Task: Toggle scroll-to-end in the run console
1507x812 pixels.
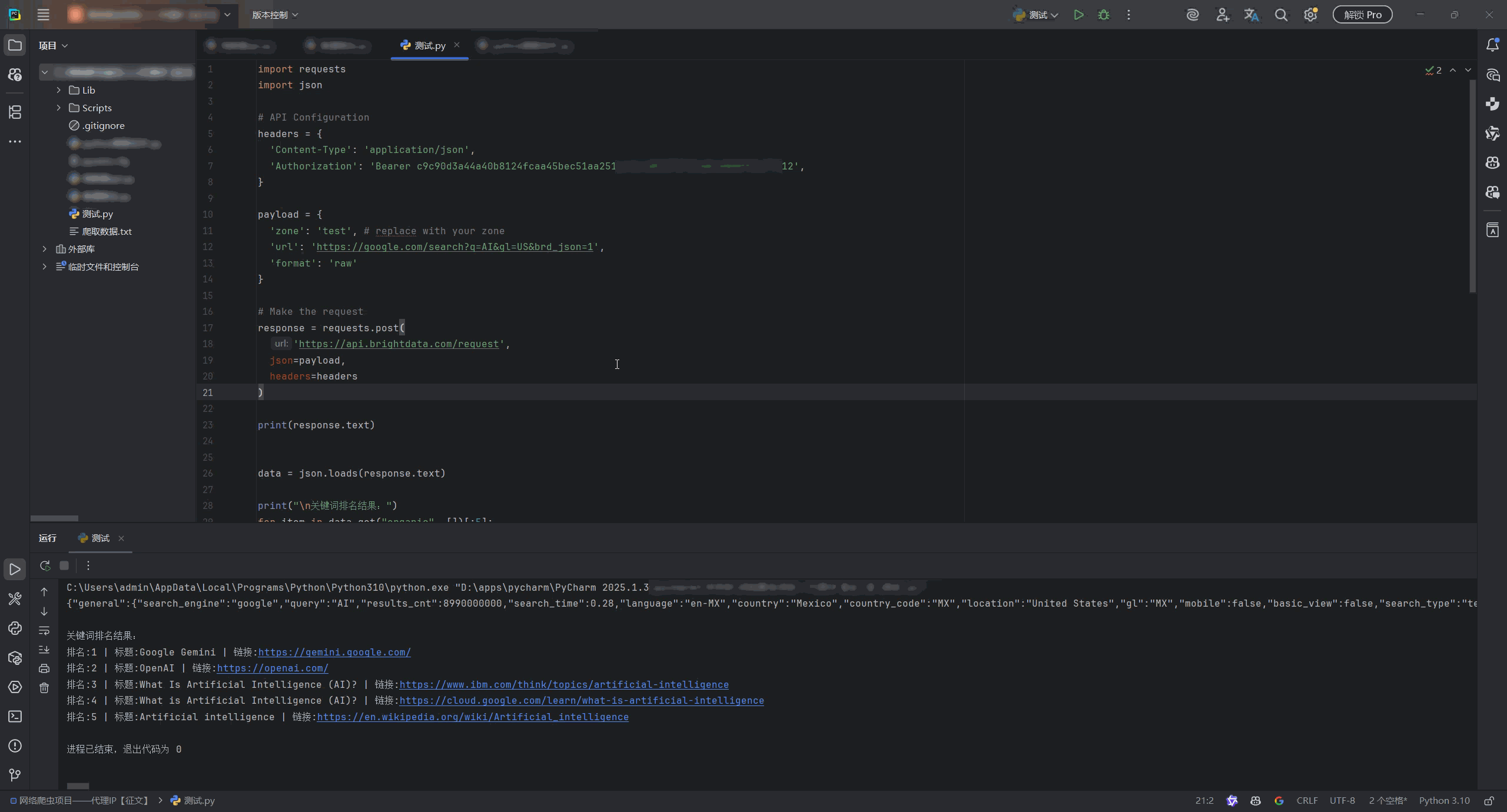Action: (44, 650)
